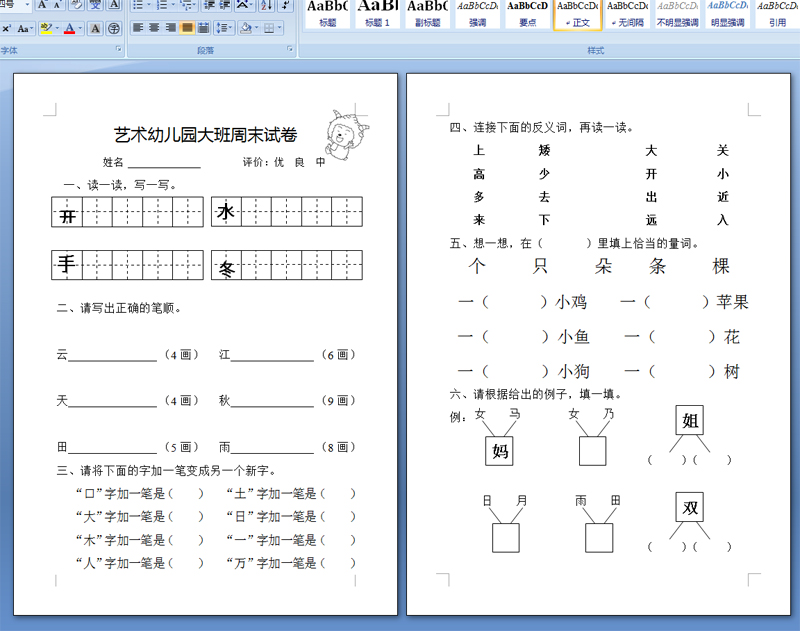The height and width of the screenshot is (631, 800).
Task: Toggle the active justify alignment button
Action: [x=187, y=28]
